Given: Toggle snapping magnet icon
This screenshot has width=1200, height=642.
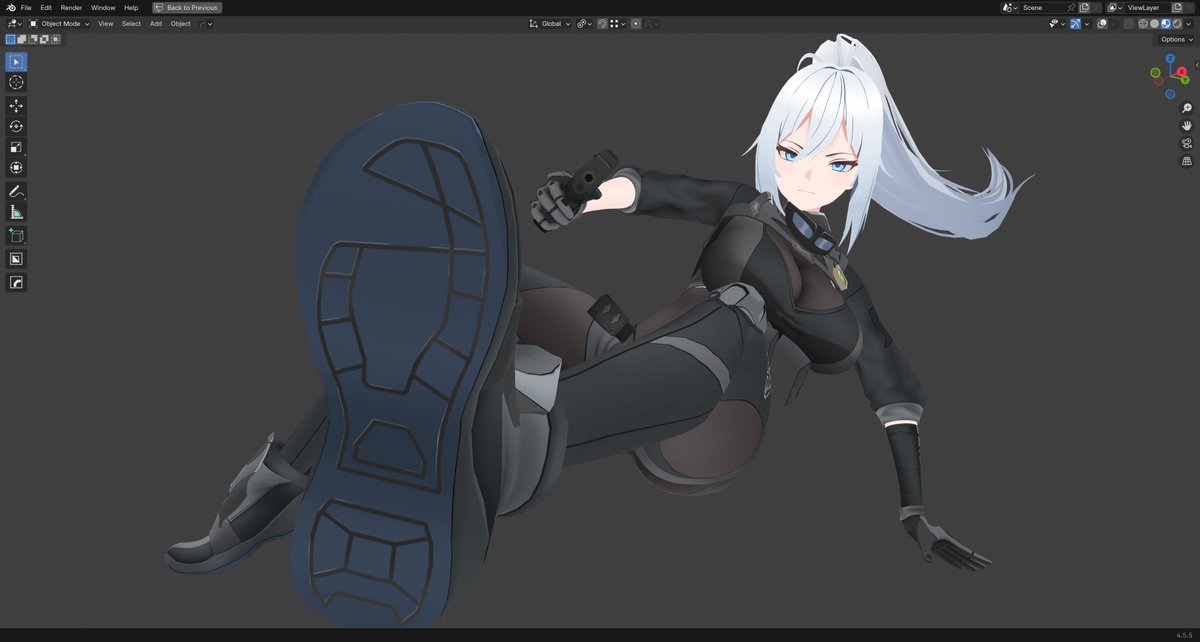Looking at the screenshot, I should click(603, 23).
